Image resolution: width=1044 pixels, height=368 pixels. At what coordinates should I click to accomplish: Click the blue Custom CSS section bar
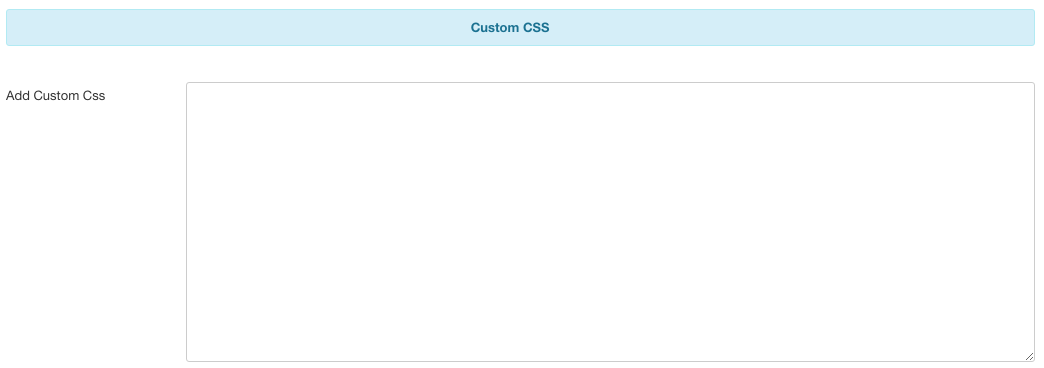point(521,27)
